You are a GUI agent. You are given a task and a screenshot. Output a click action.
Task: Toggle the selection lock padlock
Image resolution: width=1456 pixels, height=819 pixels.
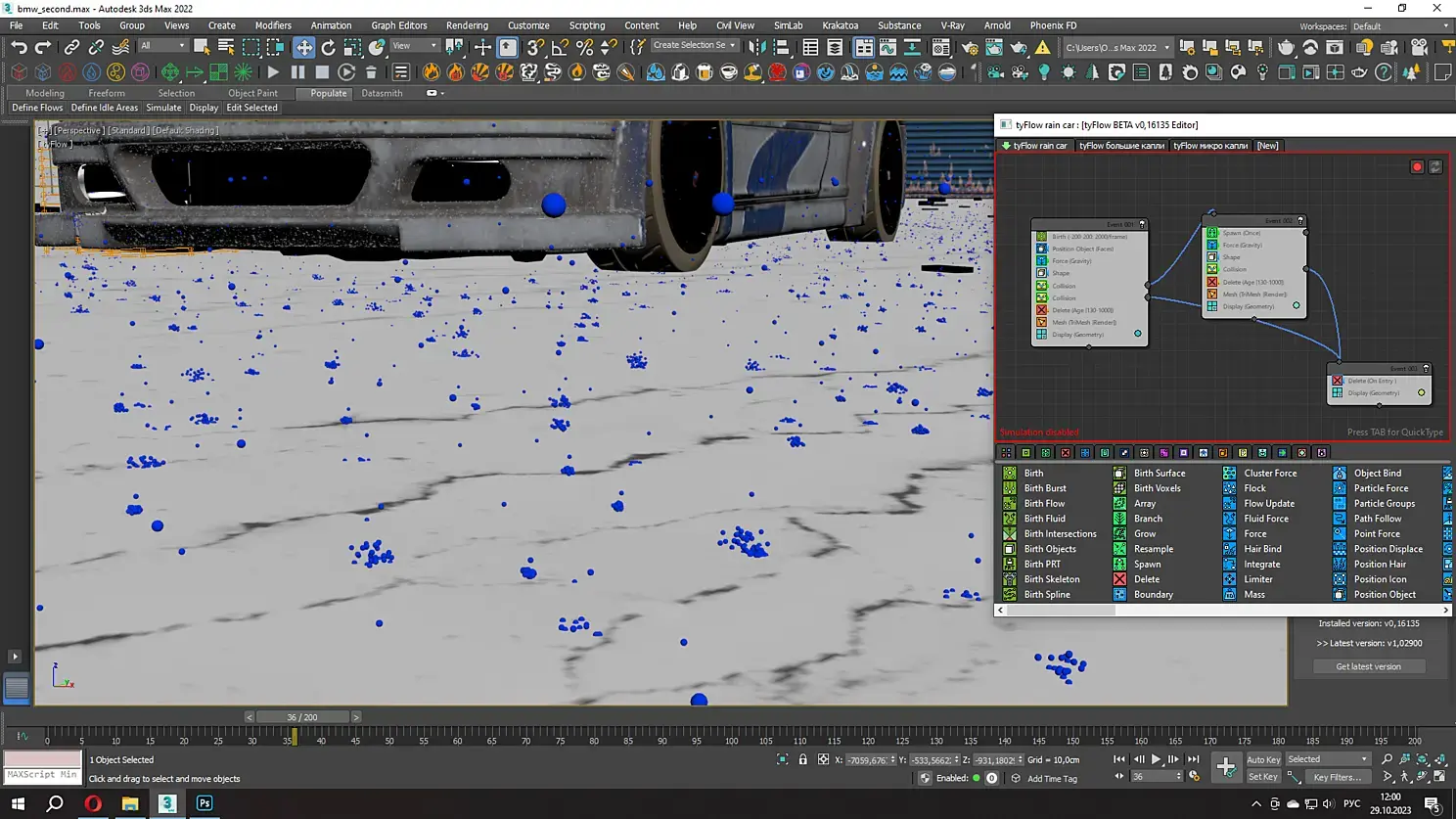click(x=802, y=760)
